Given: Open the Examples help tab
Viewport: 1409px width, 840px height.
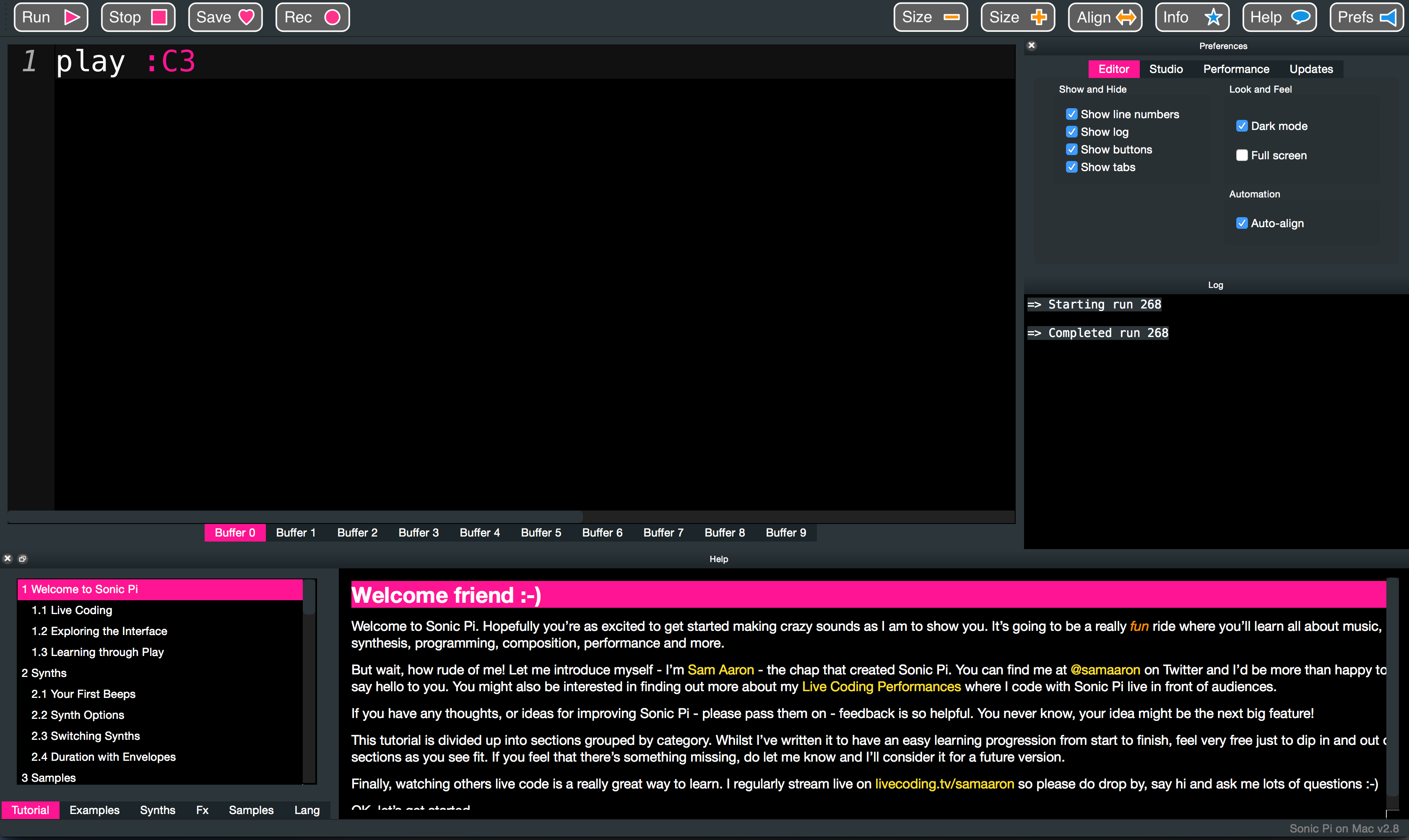Looking at the screenshot, I should [95, 810].
